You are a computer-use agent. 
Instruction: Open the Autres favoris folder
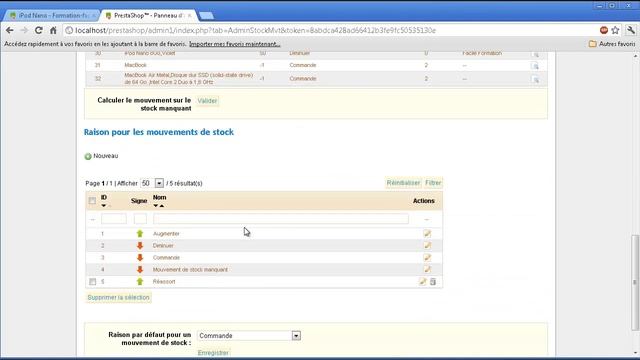coord(612,44)
